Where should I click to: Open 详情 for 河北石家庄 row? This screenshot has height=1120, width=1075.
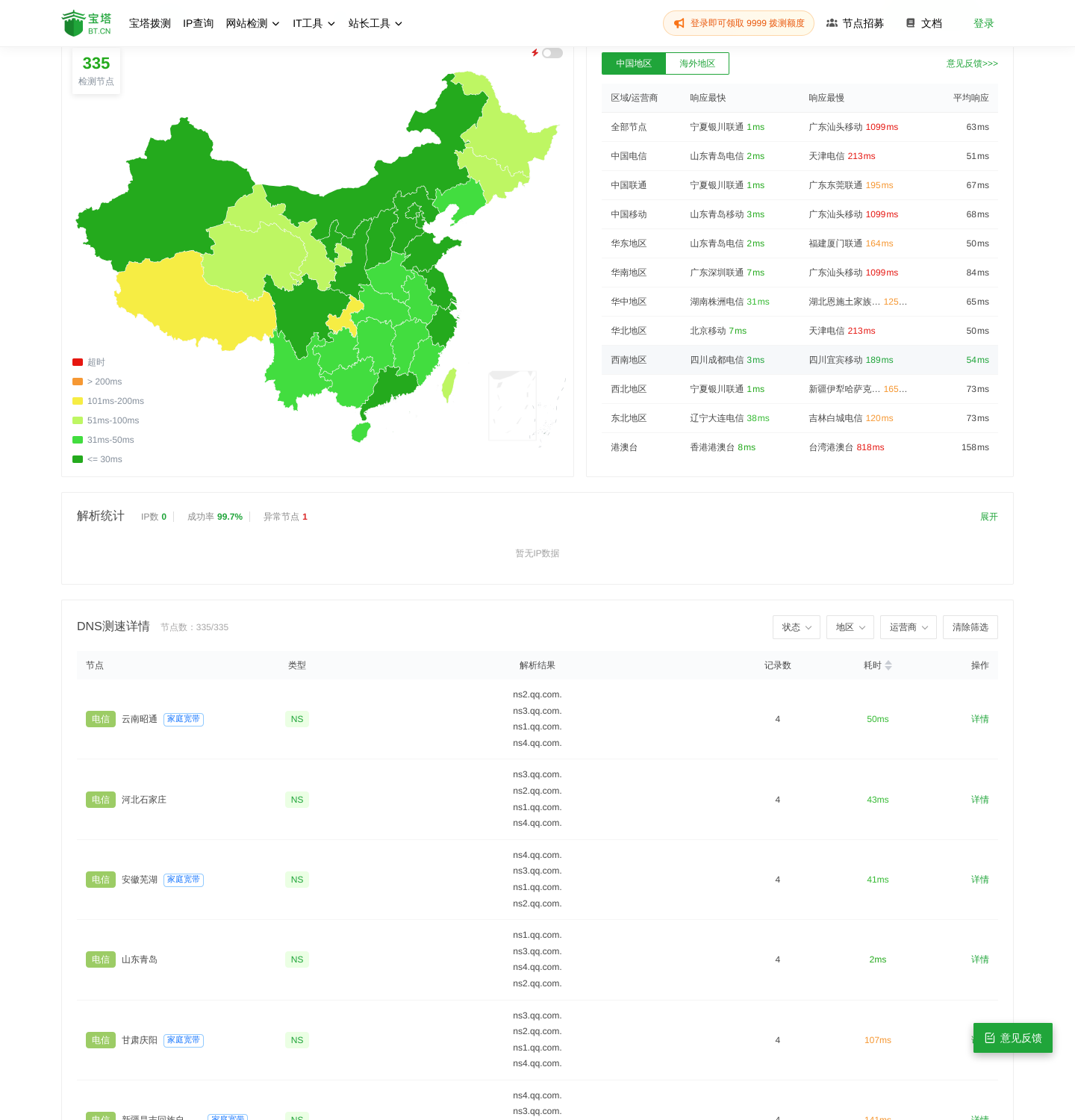980,800
